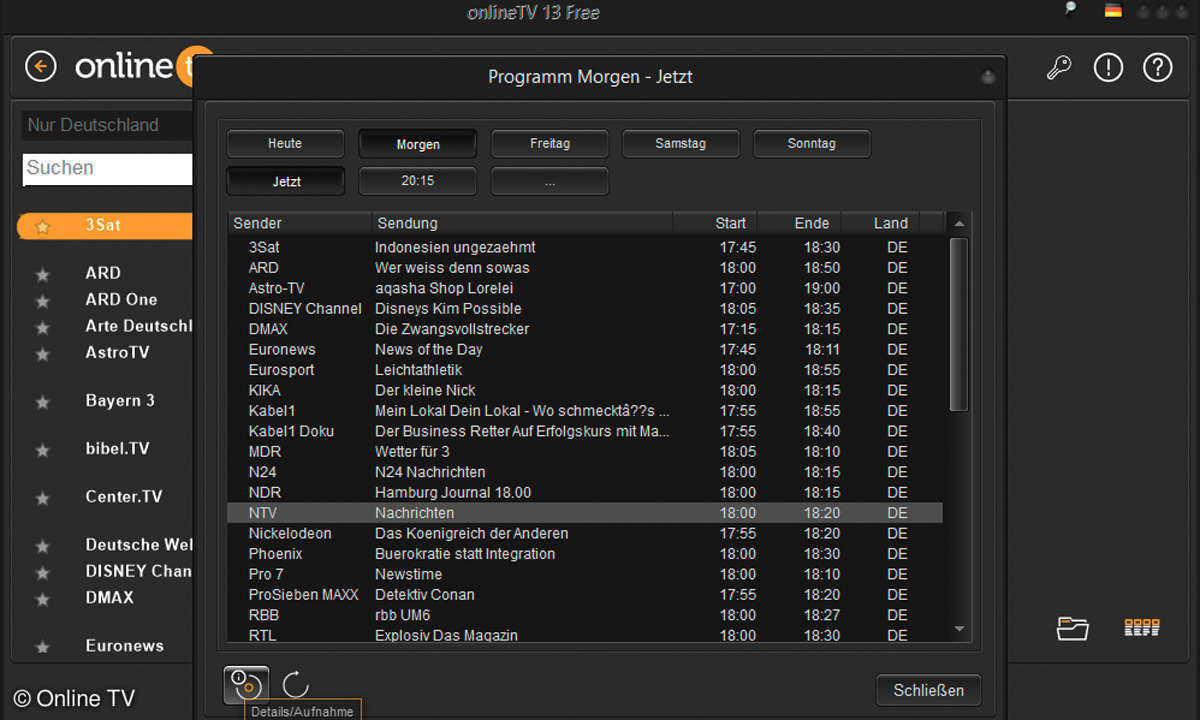Screen dimensions: 1200x720
Task: Select the ARD Wer weiss denn sowas row
Action: (x=585, y=268)
